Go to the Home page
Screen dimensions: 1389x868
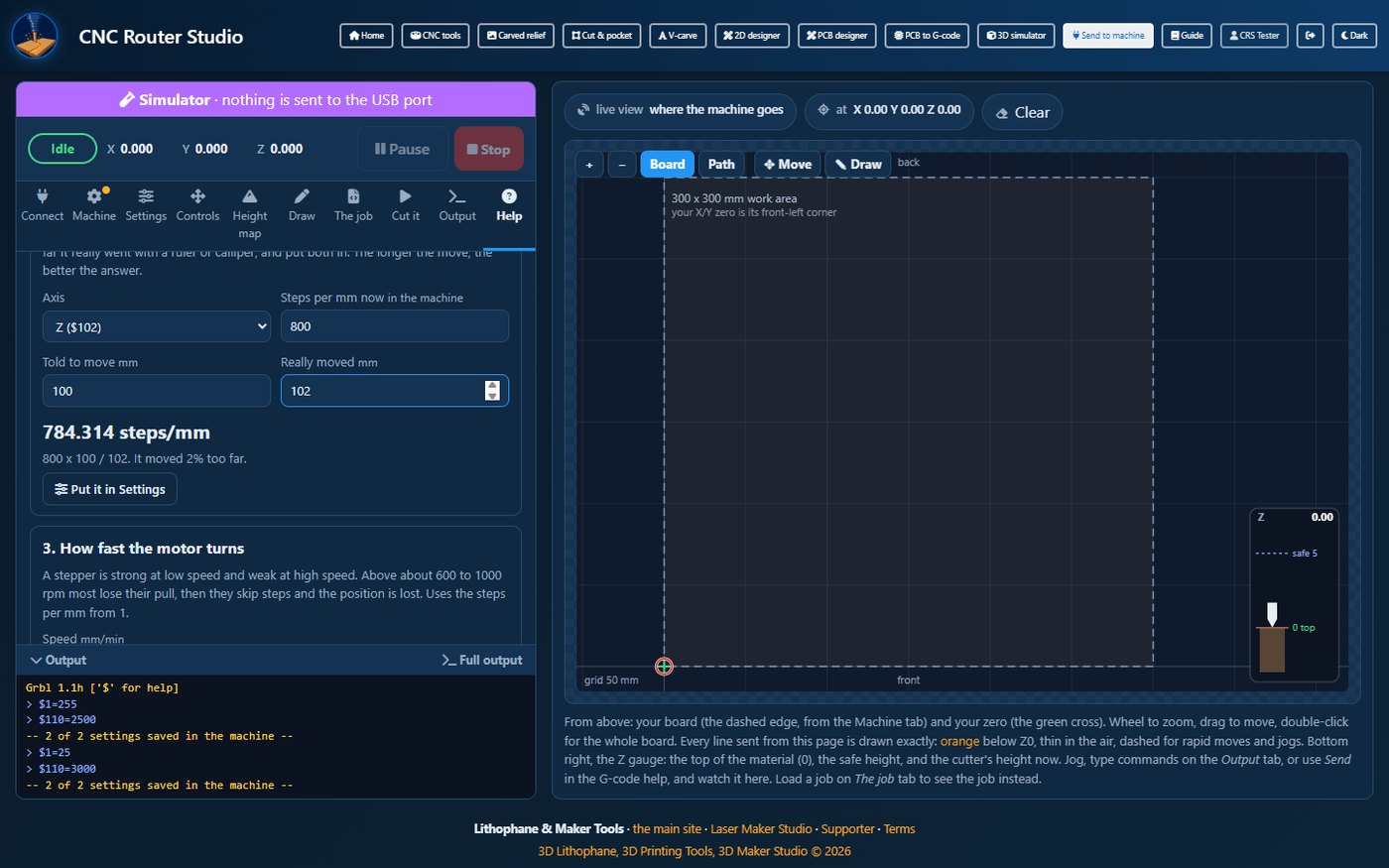point(366,36)
